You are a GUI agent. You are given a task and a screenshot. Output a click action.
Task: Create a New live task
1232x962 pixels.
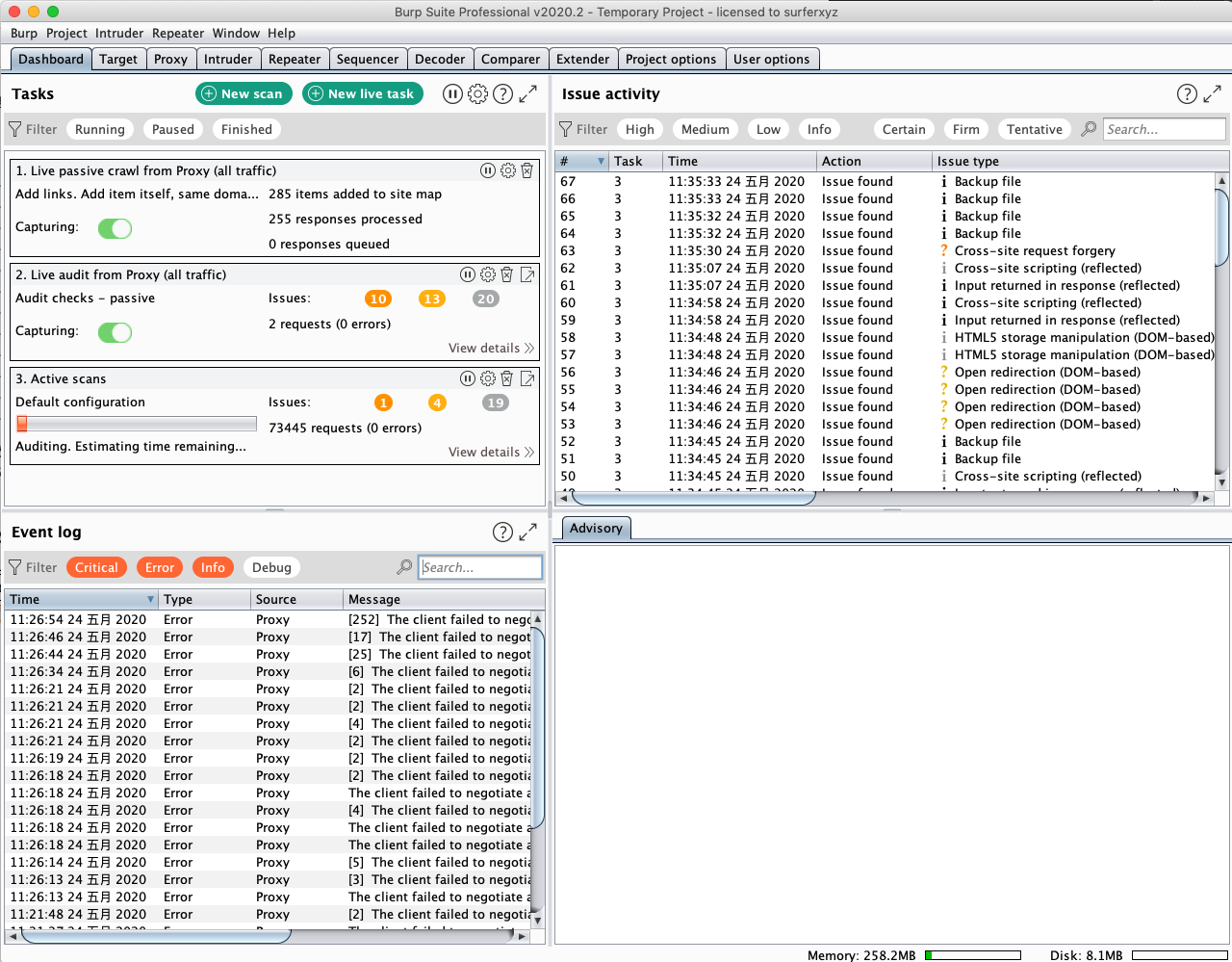(362, 93)
